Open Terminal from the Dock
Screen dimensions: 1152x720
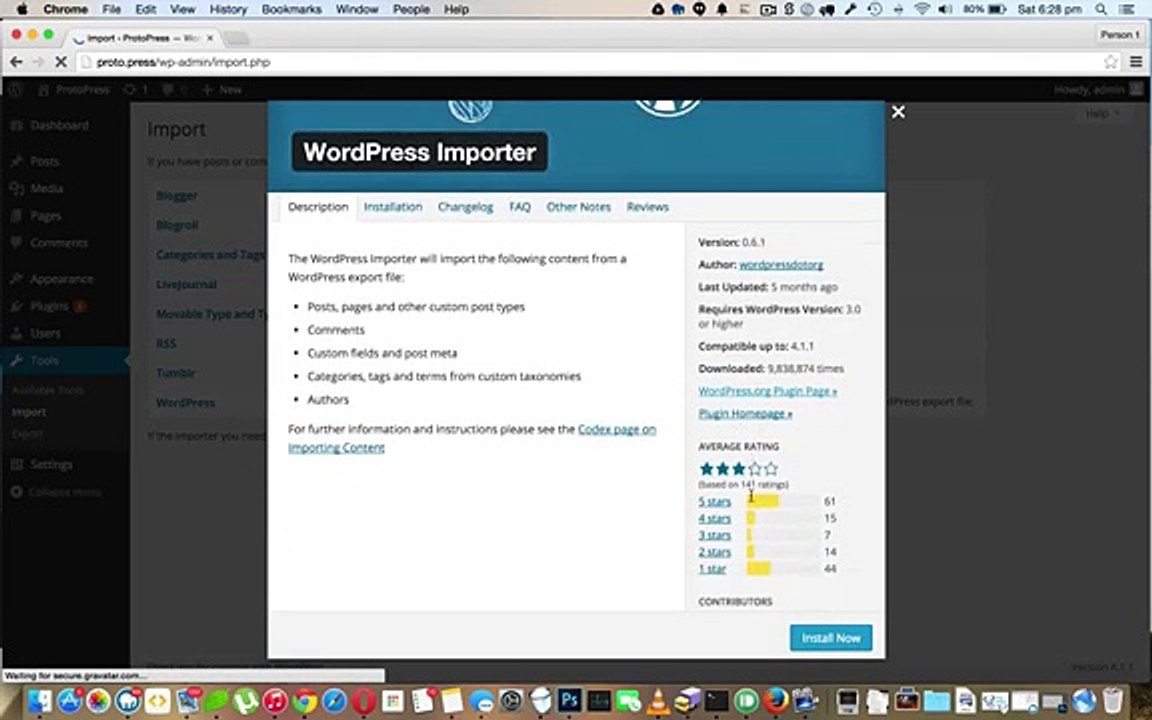[x=716, y=700]
